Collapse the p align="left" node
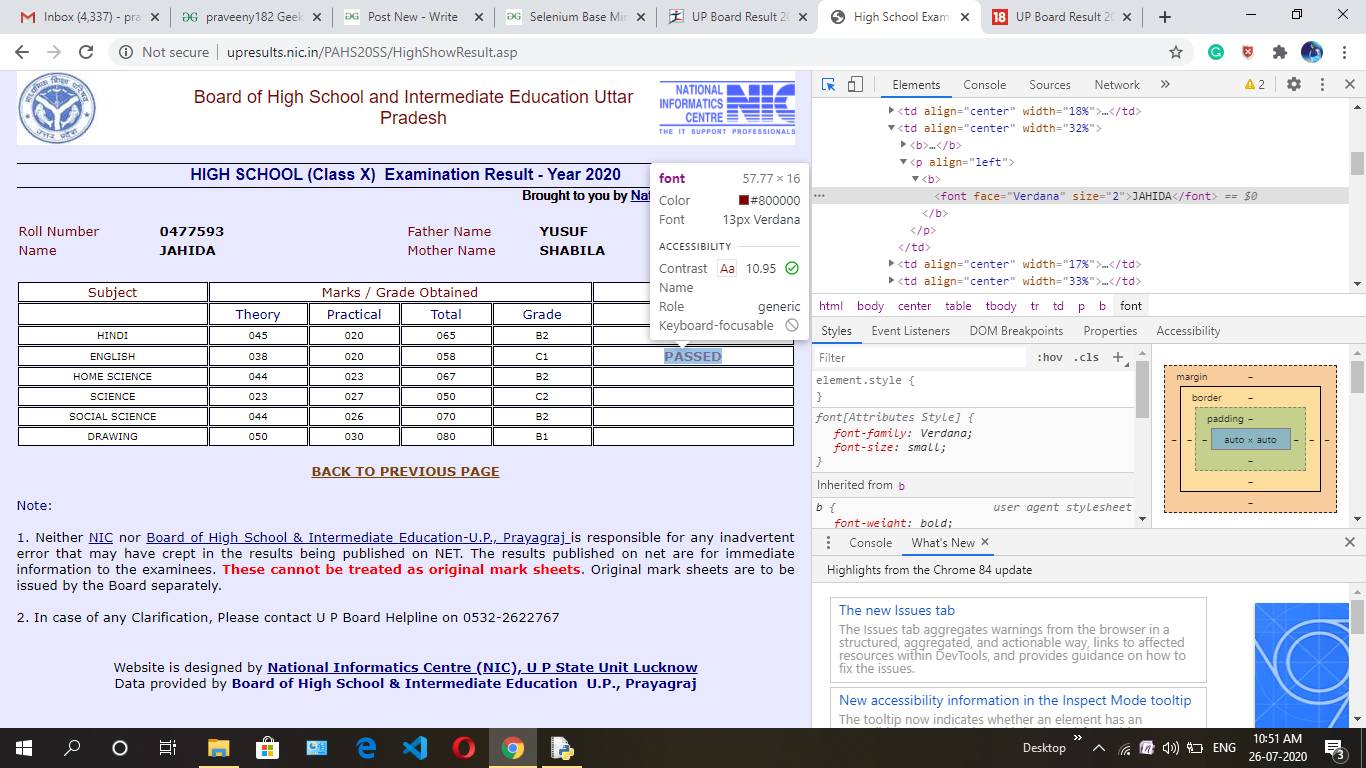The width and height of the screenshot is (1366, 768). tap(904, 162)
